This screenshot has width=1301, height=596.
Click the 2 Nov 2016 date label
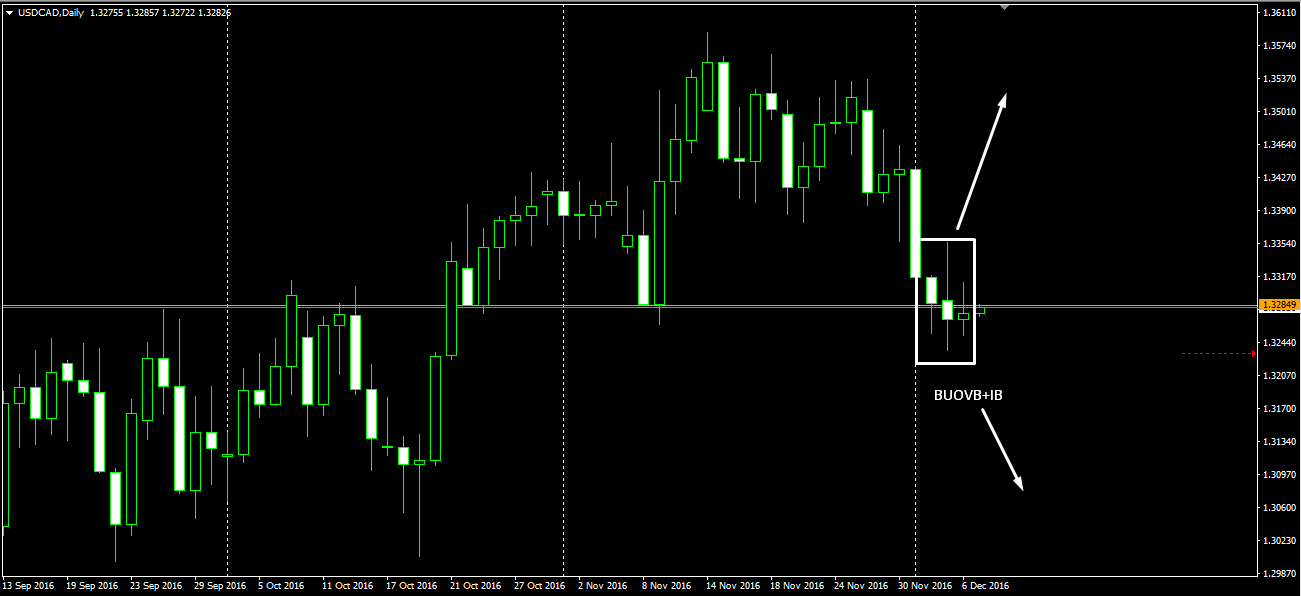(x=602, y=586)
